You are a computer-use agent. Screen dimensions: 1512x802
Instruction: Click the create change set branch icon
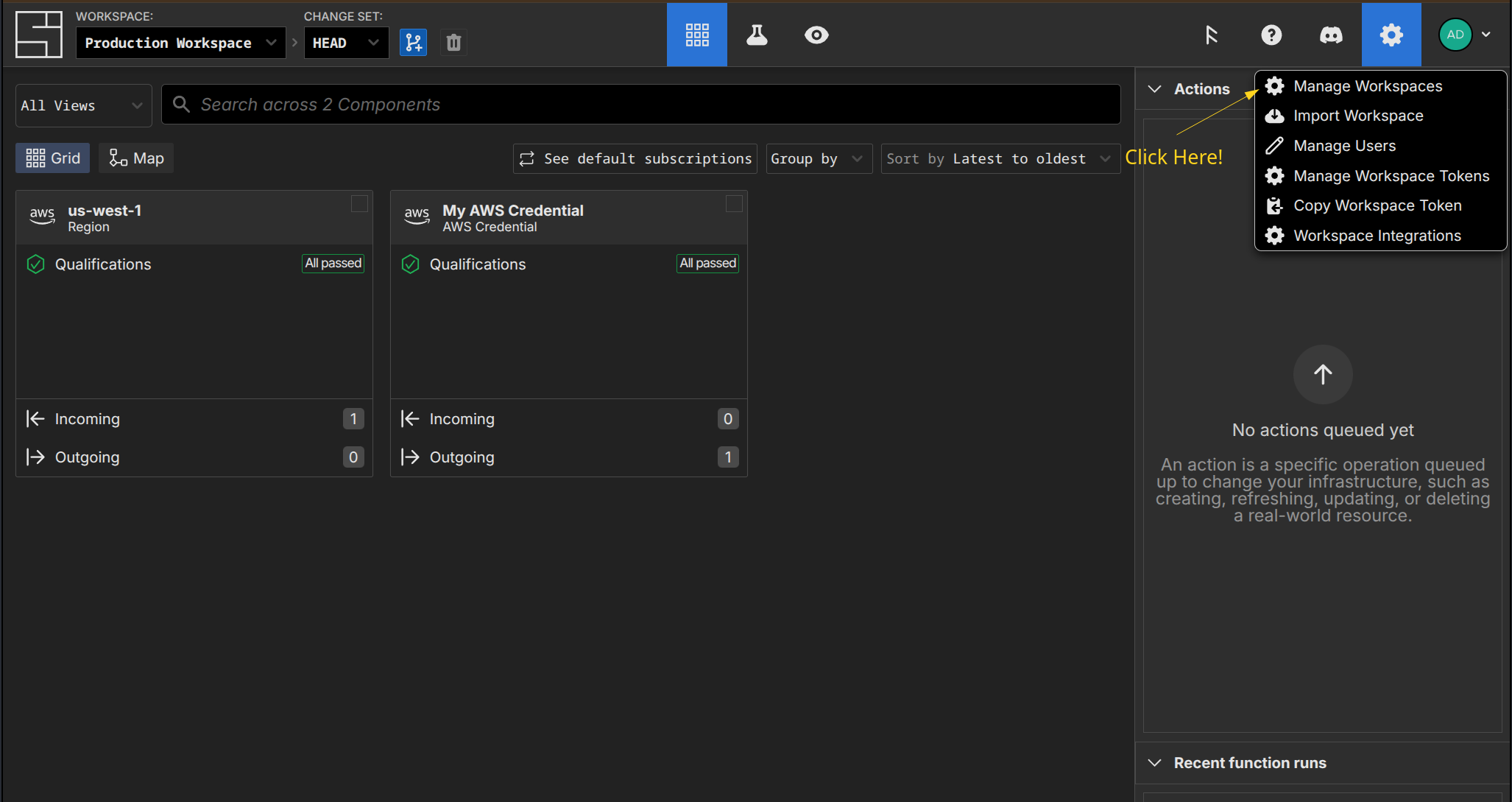[413, 43]
